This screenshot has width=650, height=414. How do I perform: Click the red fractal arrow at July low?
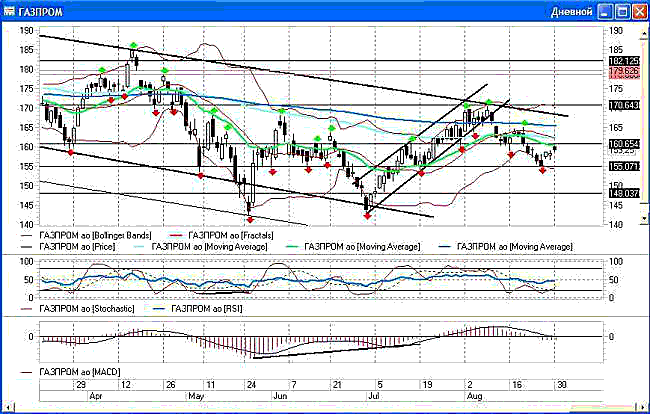pyautogui.click(x=367, y=215)
